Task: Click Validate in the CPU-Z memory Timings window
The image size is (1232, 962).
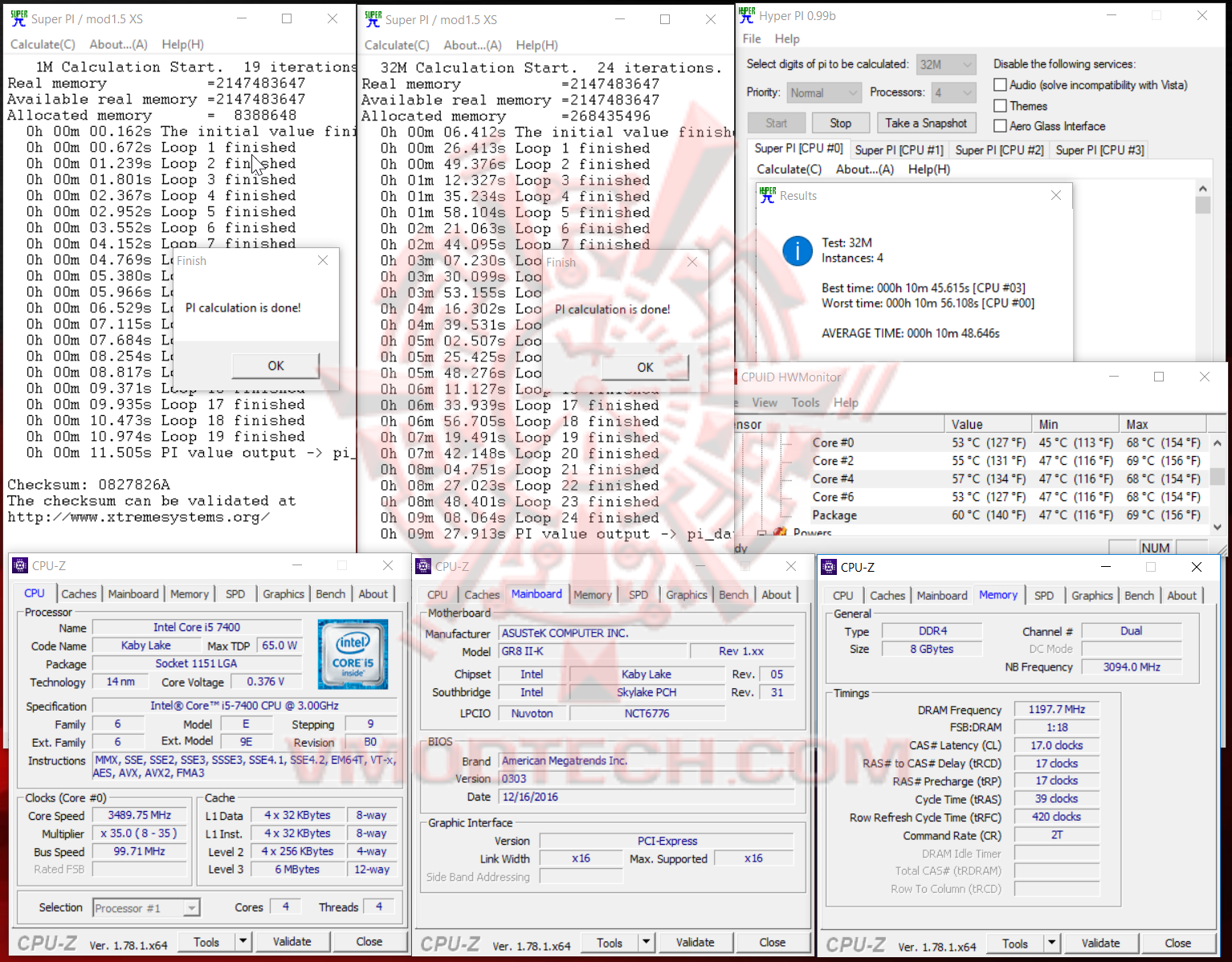Action: [1100, 943]
